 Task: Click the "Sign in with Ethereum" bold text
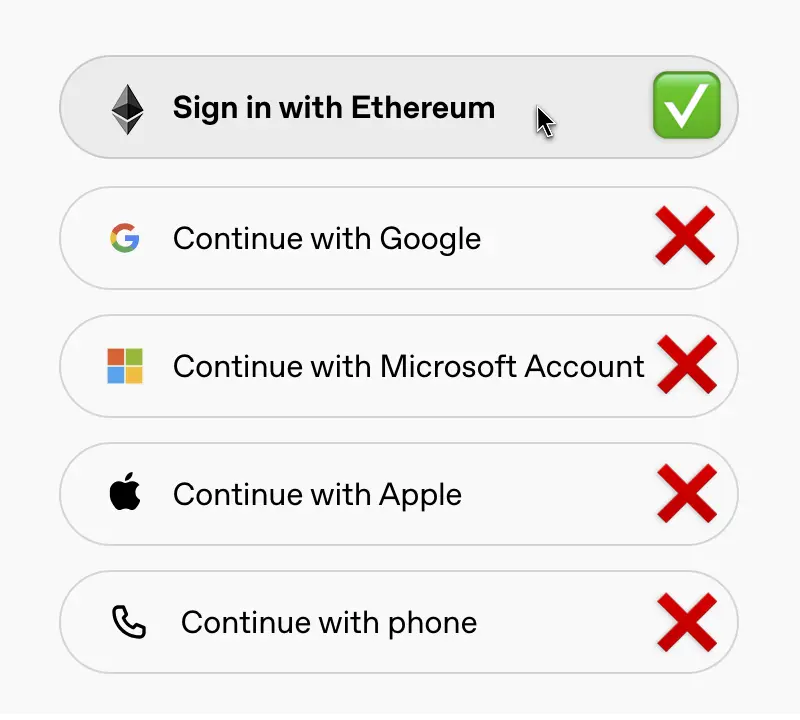coord(334,108)
